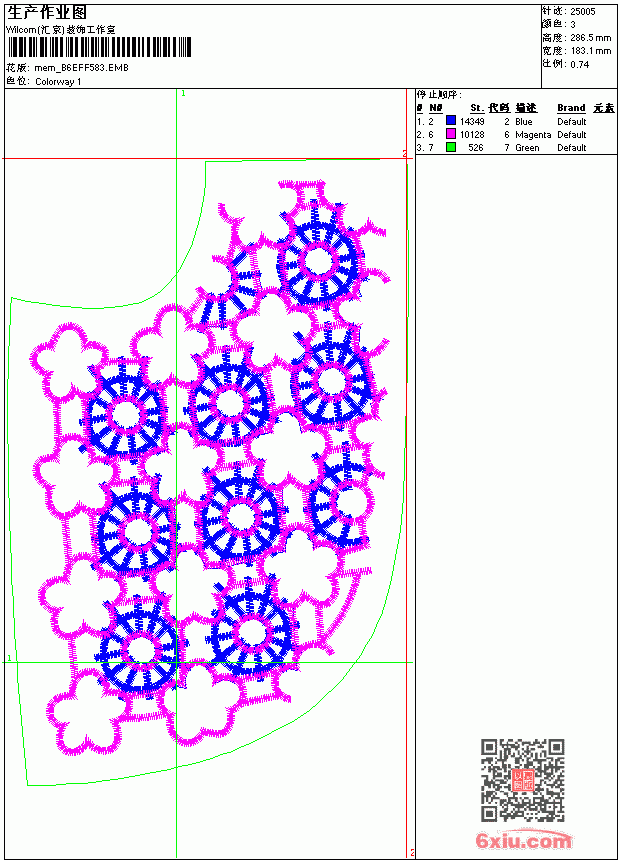Image resolution: width=620 pixels, height=860 pixels.
Task: Click the green '1' marker atop vertical guide
Action: pyautogui.click(x=183, y=94)
